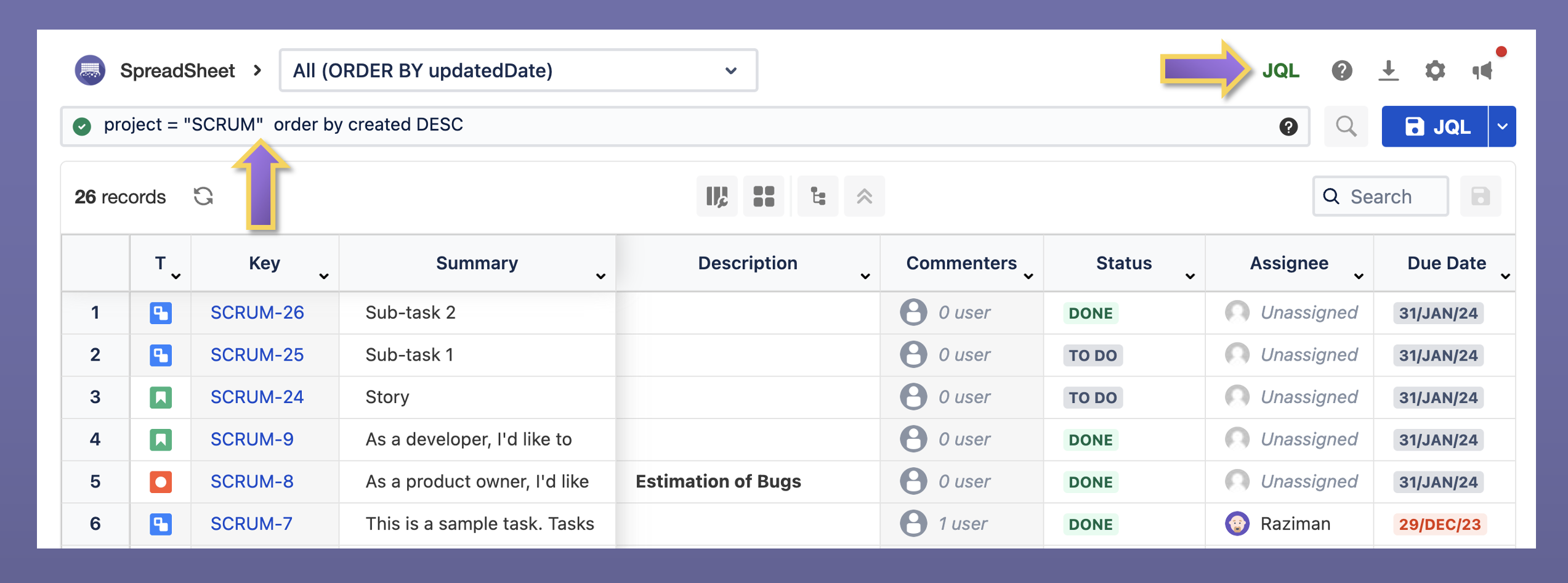The height and width of the screenshot is (583, 1568).
Task: Open issue SCRUM-26 link
Action: click(257, 312)
